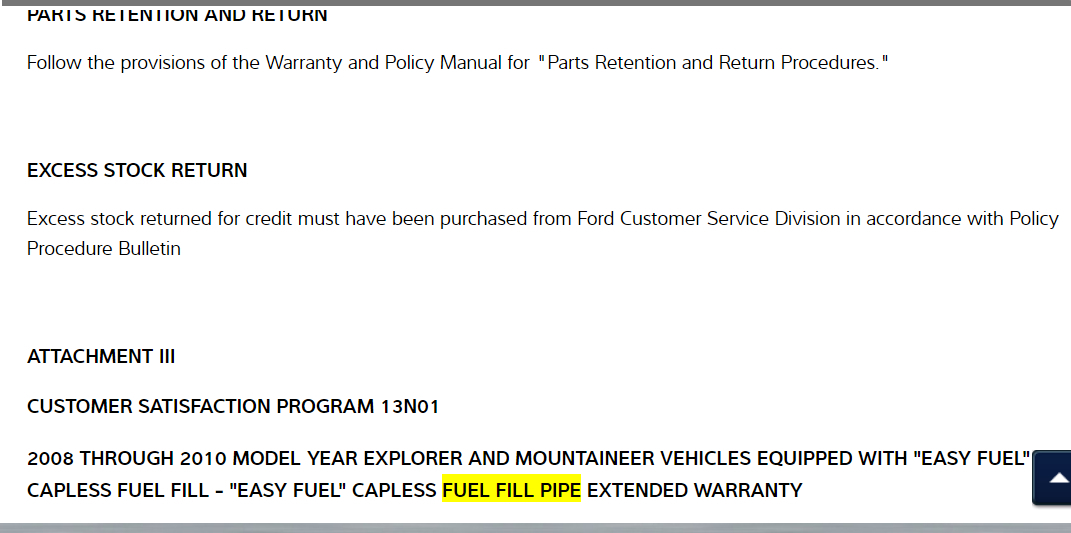Click the EXTENDED WARRANTY text

[694, 490]
